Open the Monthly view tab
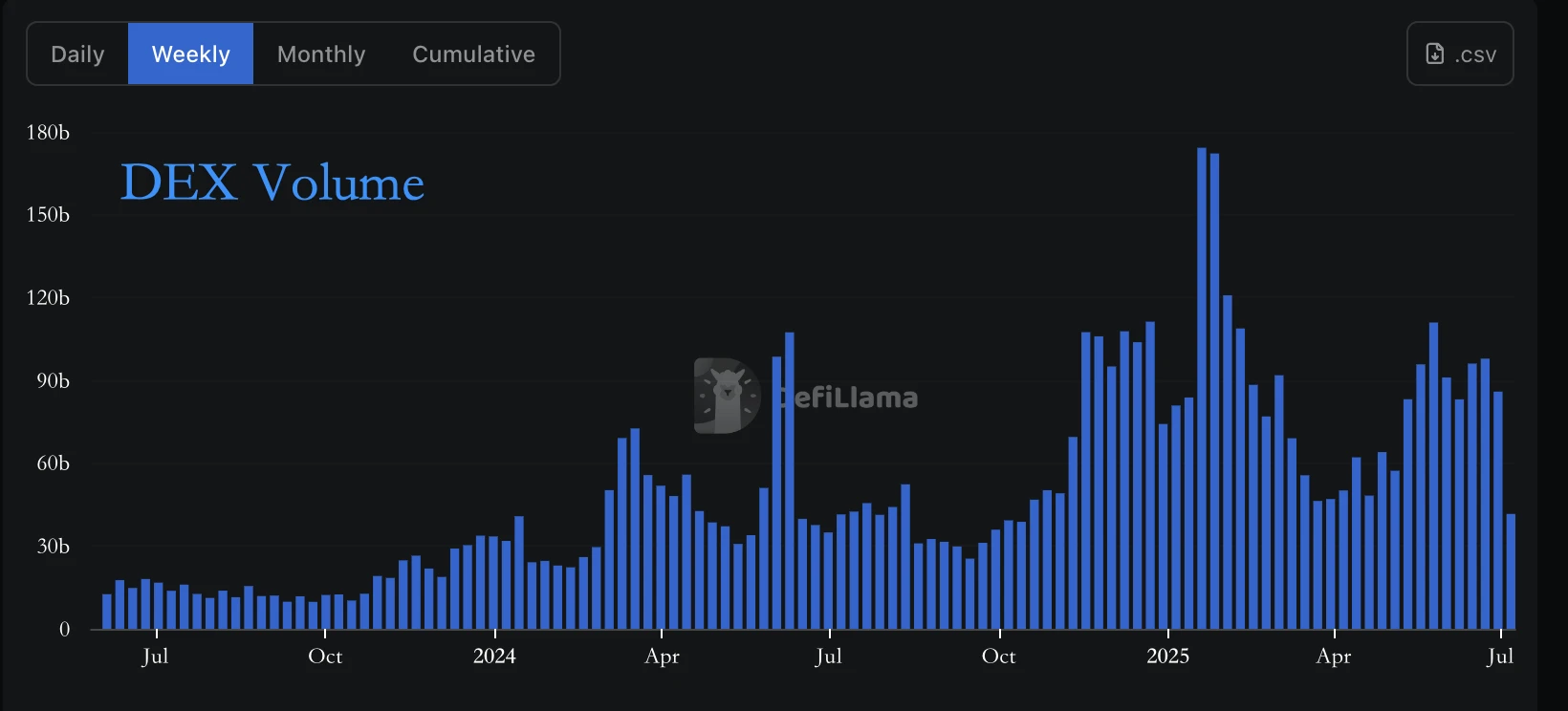 pyautogui.click(x=321, y=54)
